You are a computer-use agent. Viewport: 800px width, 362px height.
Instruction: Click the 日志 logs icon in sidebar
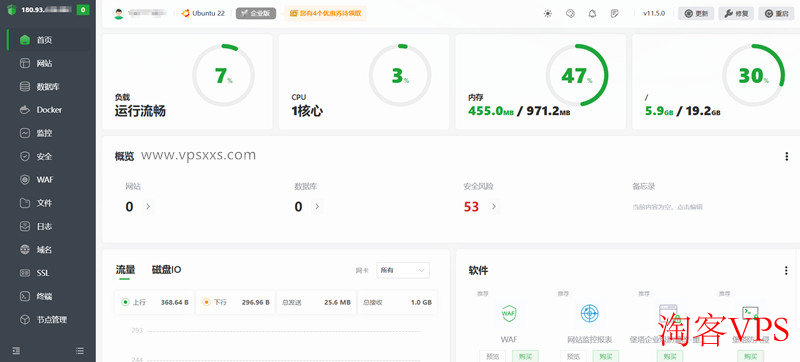[x=24, y=226]
